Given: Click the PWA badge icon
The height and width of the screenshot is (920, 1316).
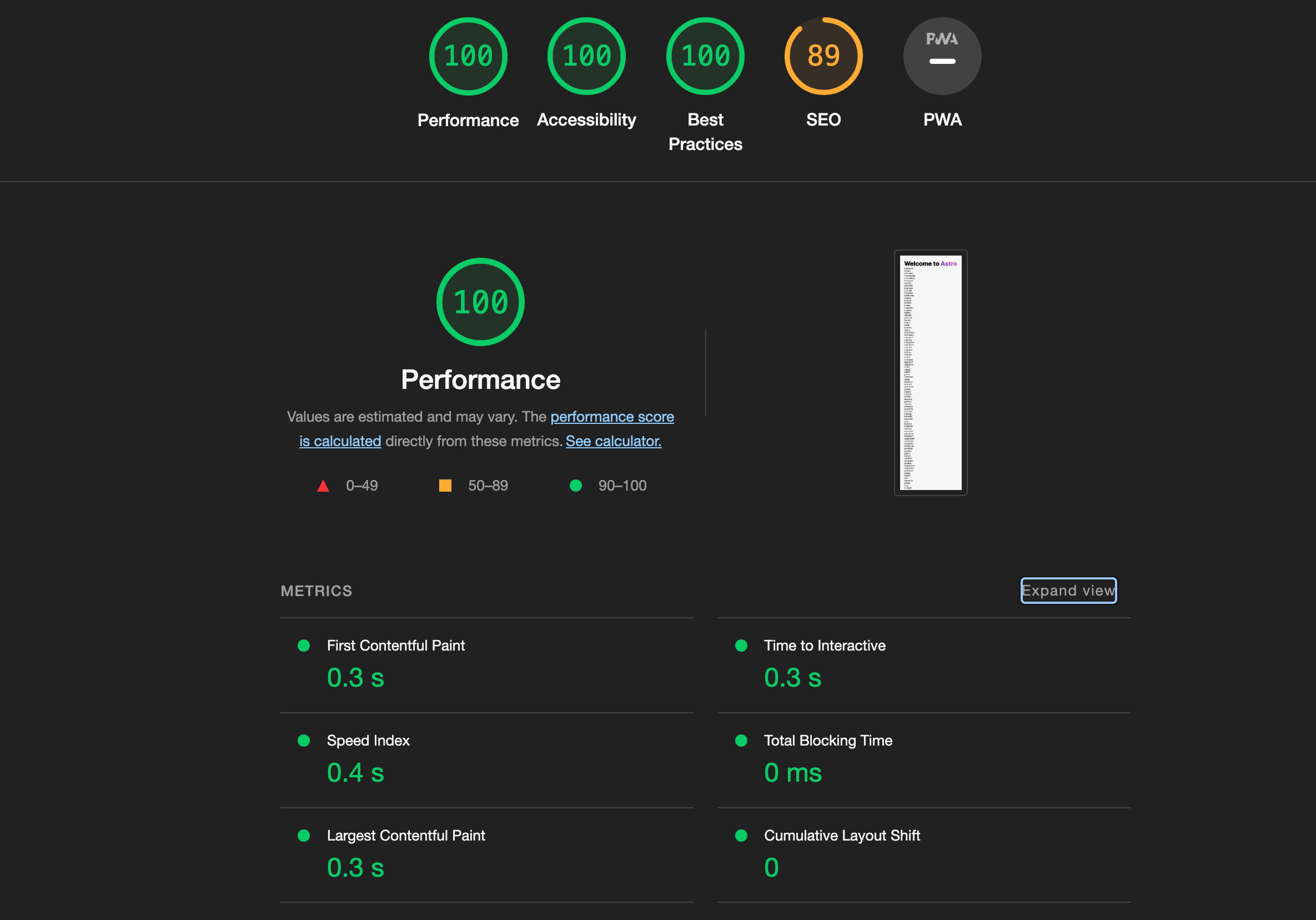Looking at the screenshot, I should coord(942,56).
